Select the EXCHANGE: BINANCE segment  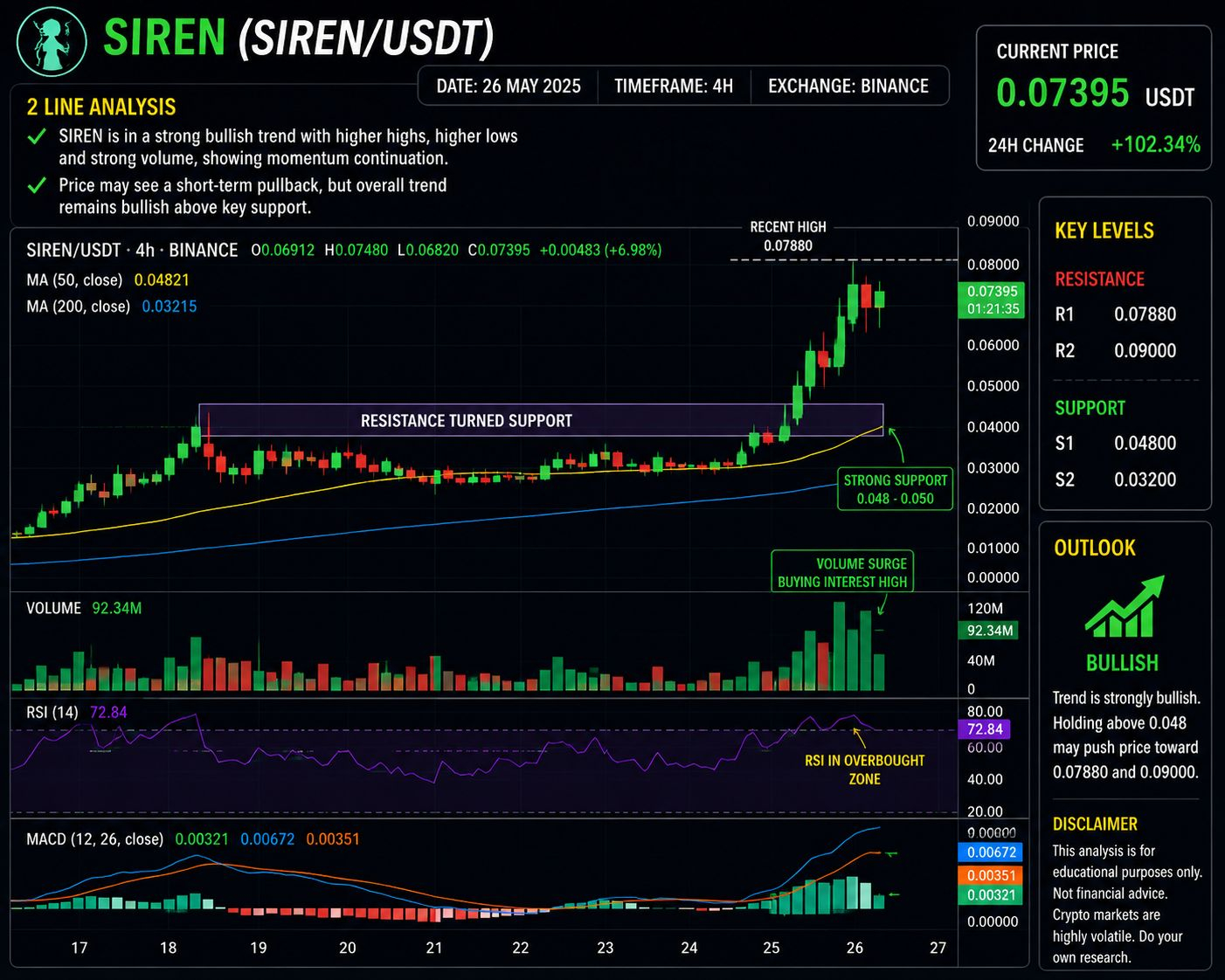click(x=848, y=86)
